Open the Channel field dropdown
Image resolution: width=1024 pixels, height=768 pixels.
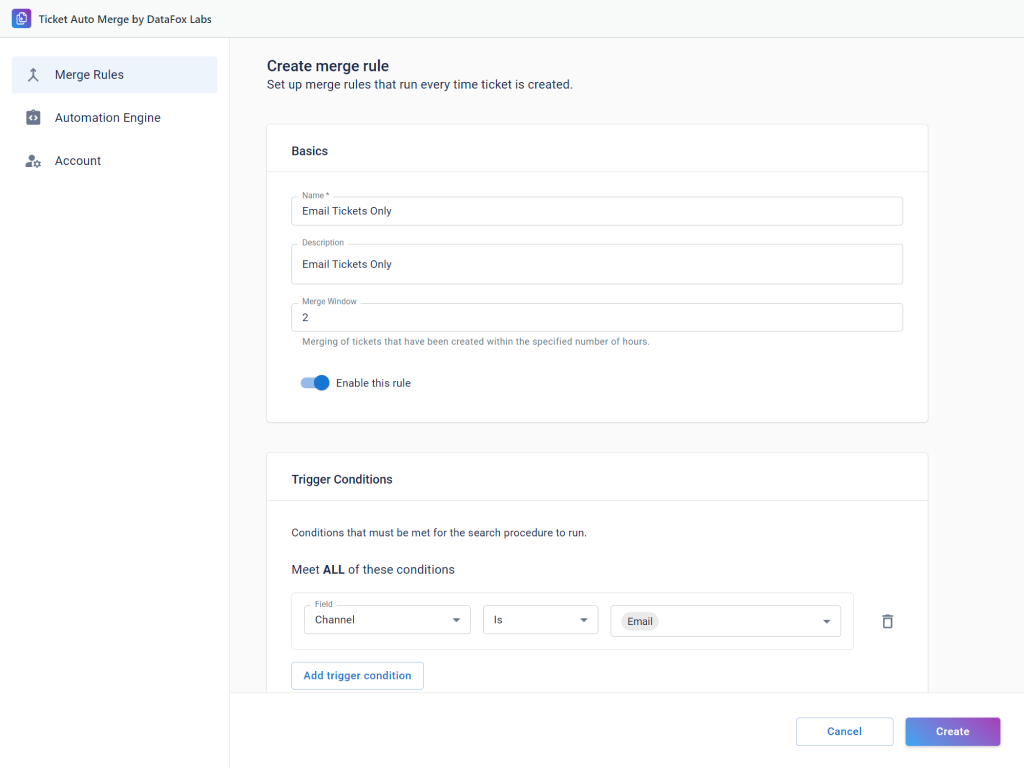(387, 620)
